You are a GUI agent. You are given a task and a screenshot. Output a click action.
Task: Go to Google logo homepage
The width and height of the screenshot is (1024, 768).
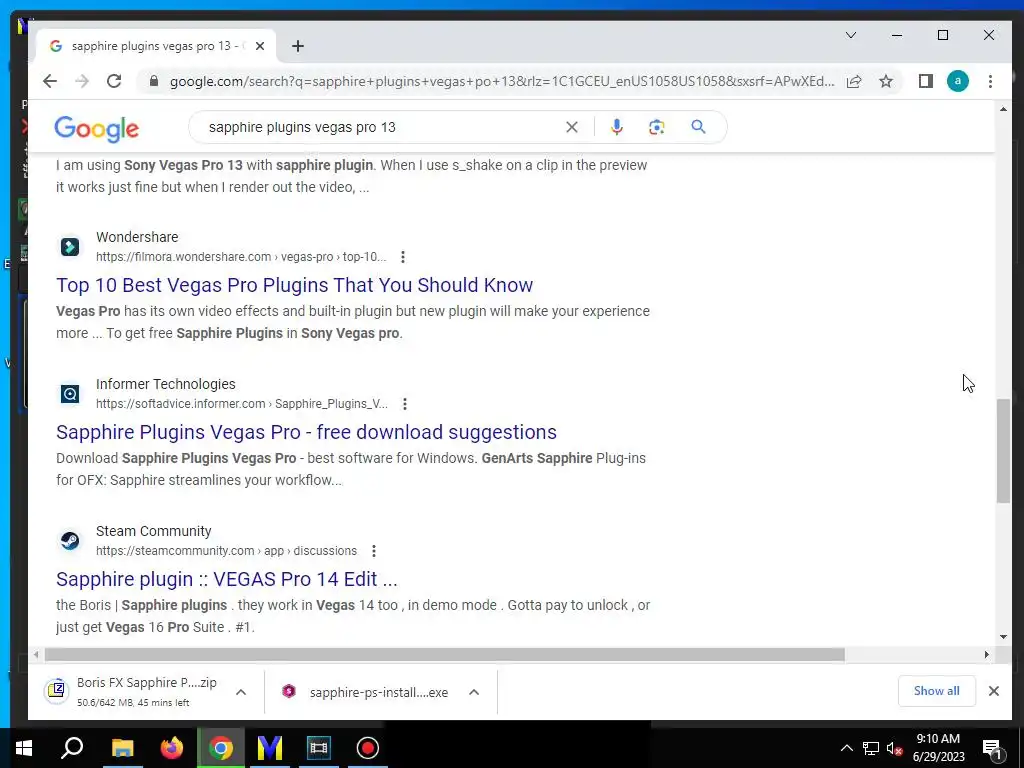pos(97,128)
